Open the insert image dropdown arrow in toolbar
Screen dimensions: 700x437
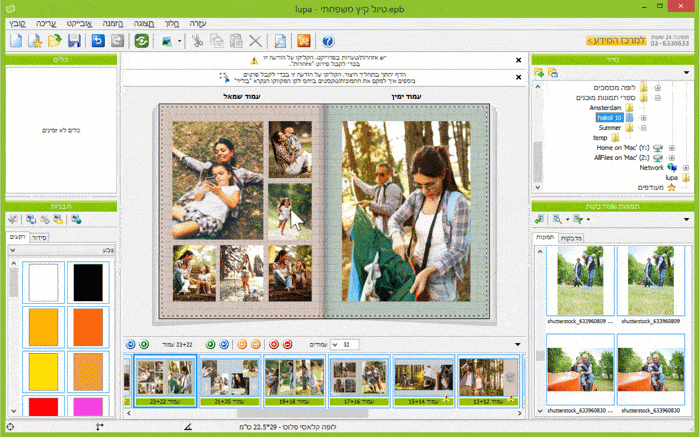[x=178, y=41]
